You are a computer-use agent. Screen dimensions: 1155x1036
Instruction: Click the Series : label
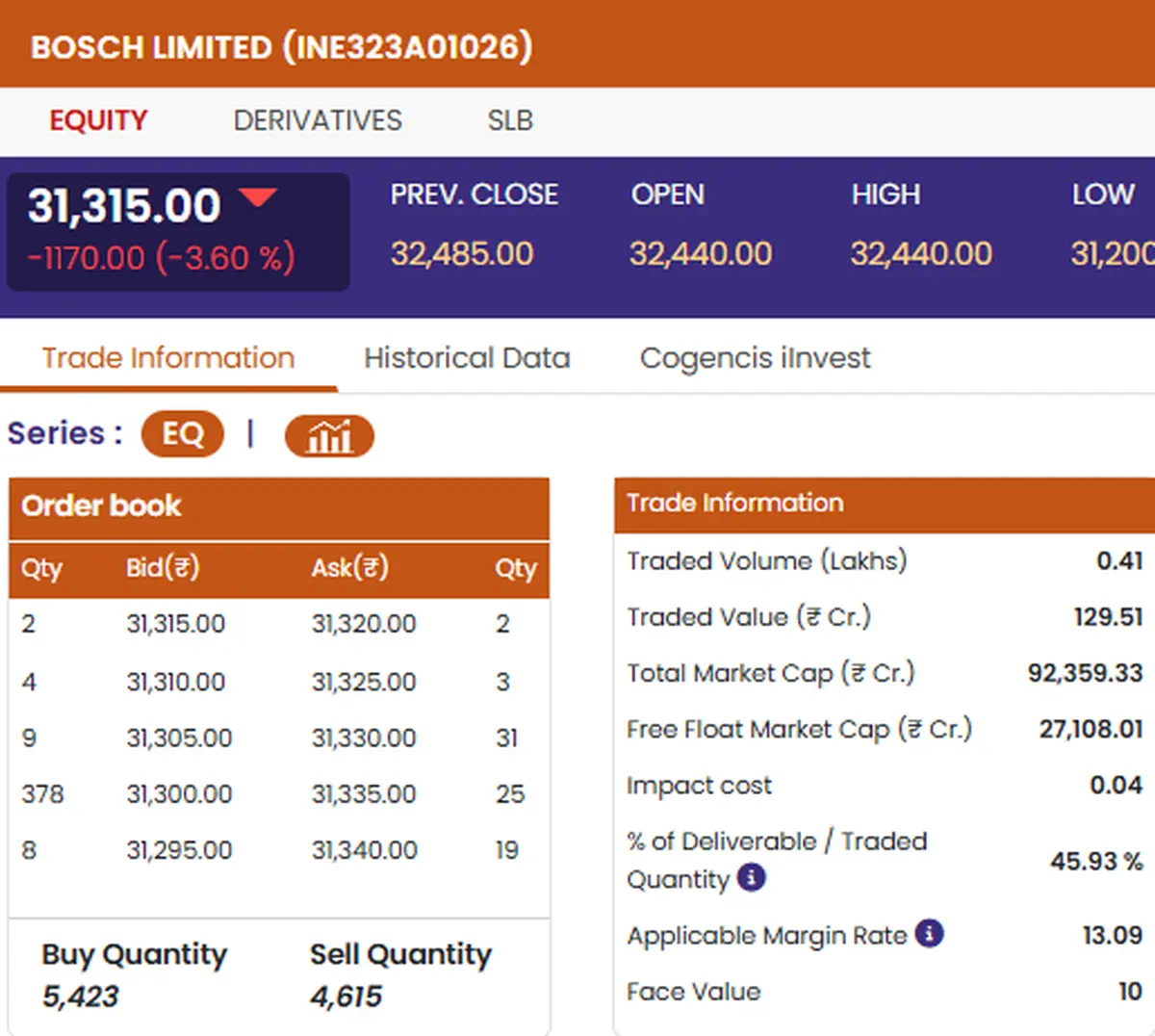(x=65, y=433)
